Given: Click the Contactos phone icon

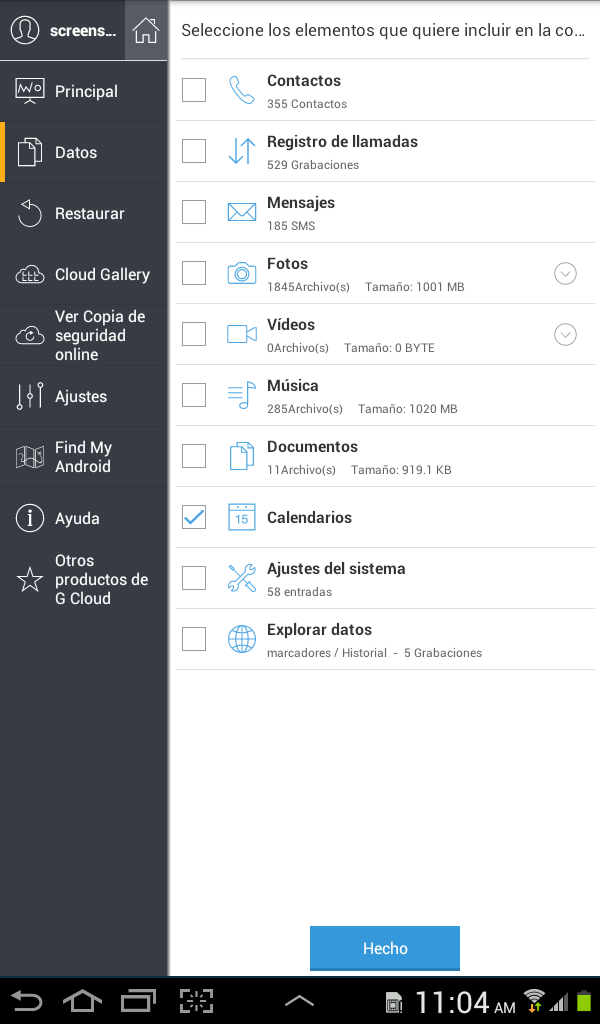Looking at the screenshot, I should pyautogui.click(x=242, y=90).
